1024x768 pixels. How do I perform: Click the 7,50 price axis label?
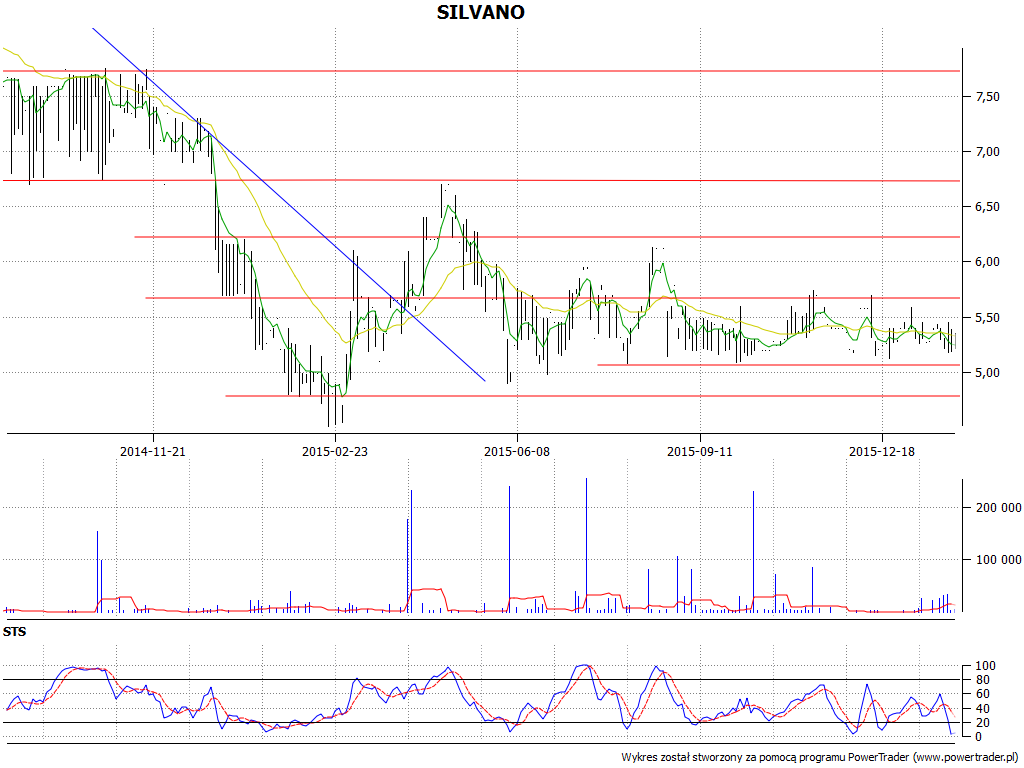[x=987, y=97]
